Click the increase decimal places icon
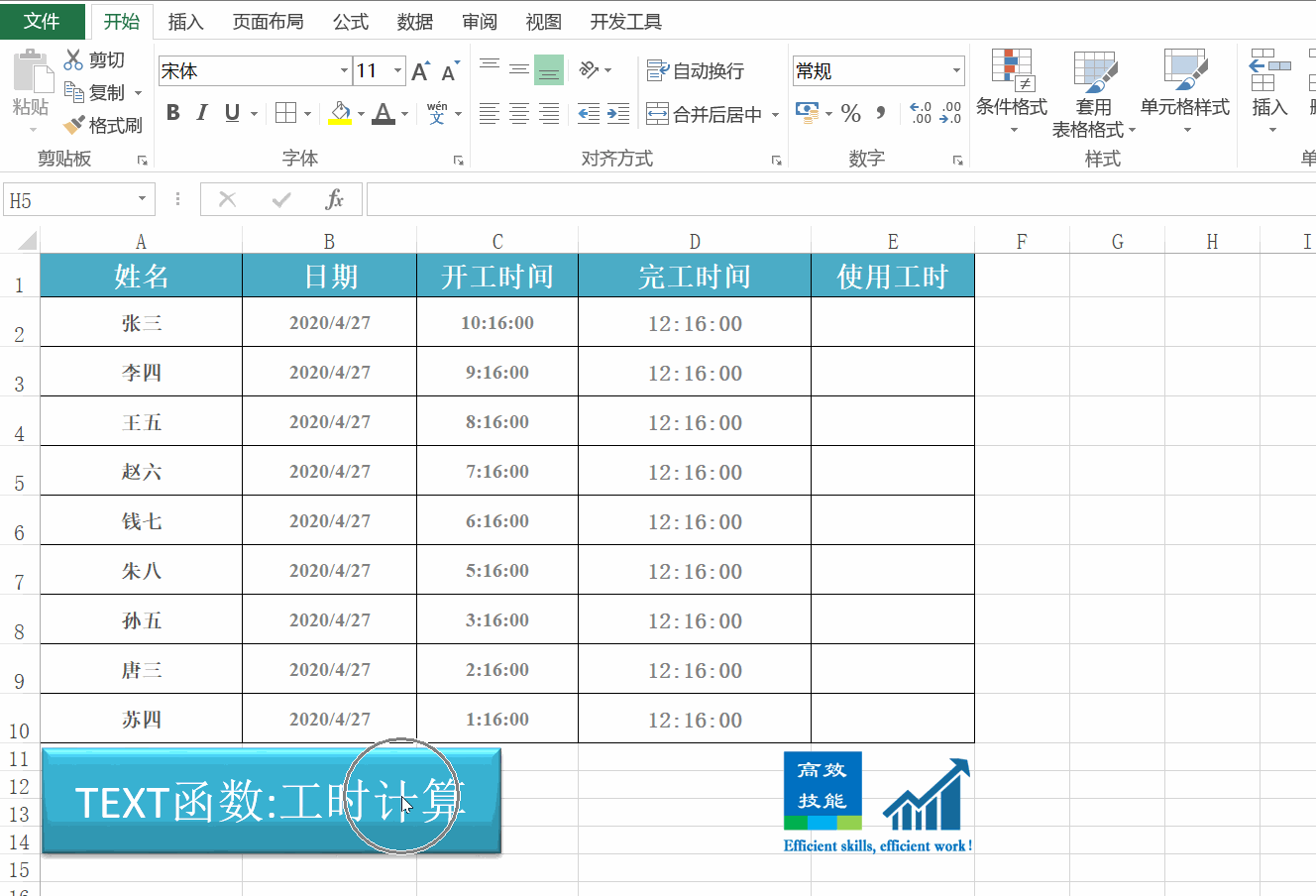Viewport: 1316px width, 896px height. 921,113
